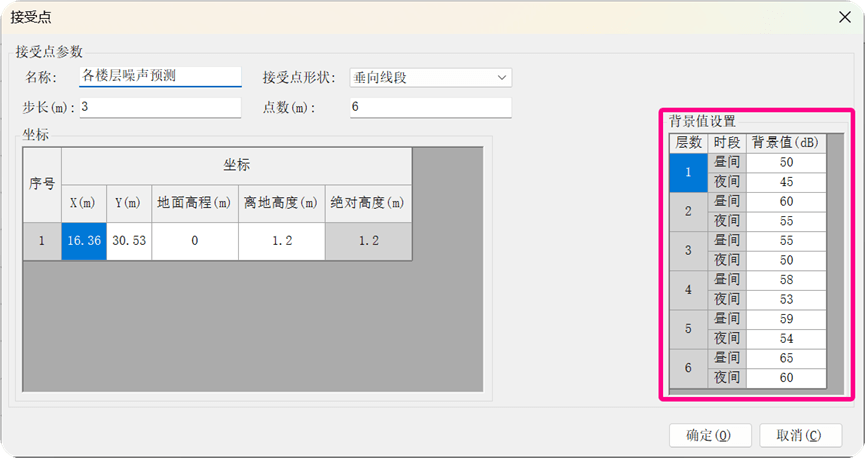Open the 接受点形状 dropdown
Image resolution: width=865 pixels, height=458 pixels.
coord(431,78)
